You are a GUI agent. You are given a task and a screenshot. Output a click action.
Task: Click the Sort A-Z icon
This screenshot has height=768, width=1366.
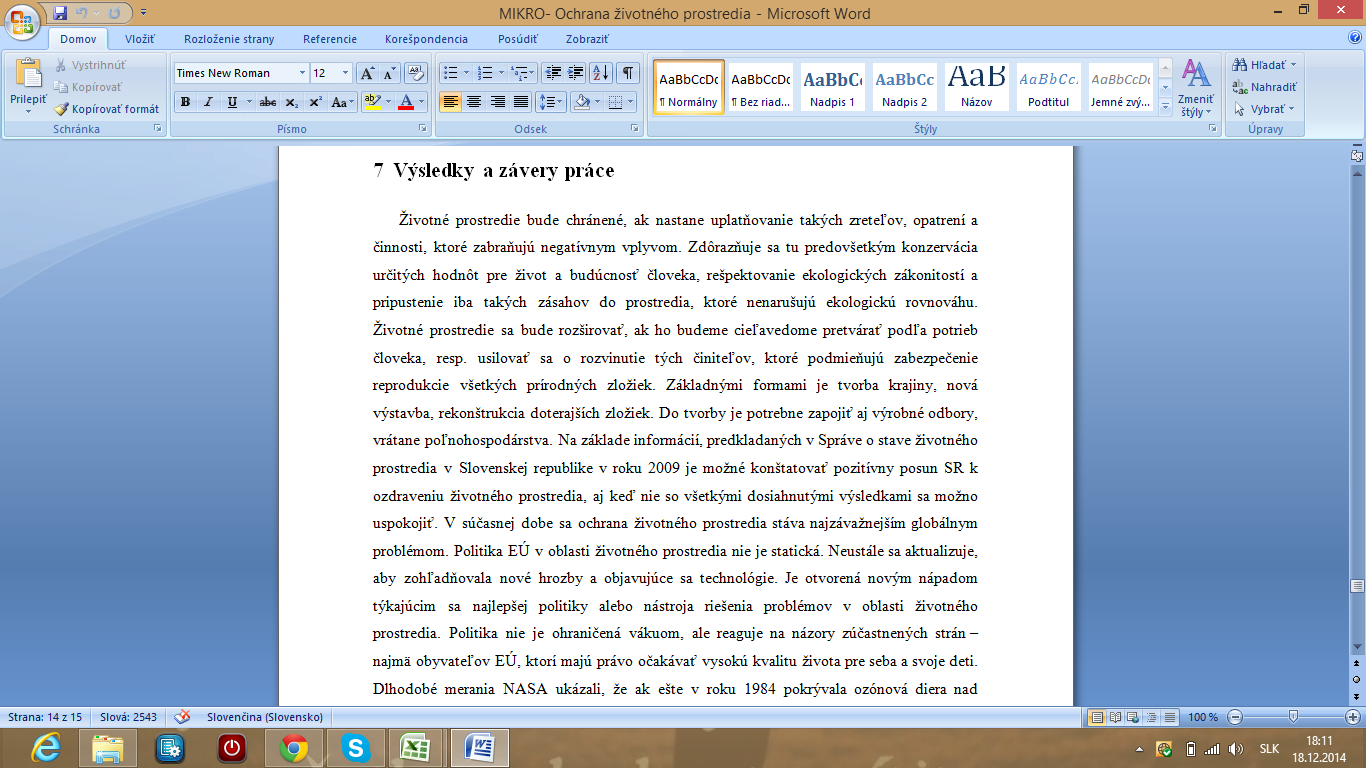point(600,73)
